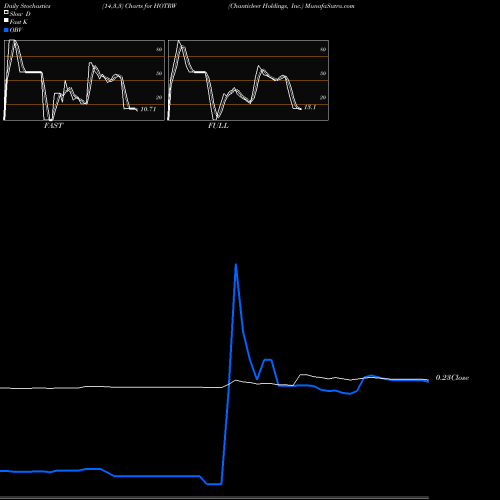Image resolution: width=500 pixels, height=500 pixels.
Task: Click the '(14,3,3) Charts for HOTRW' text
Action: tap(139, 6)
